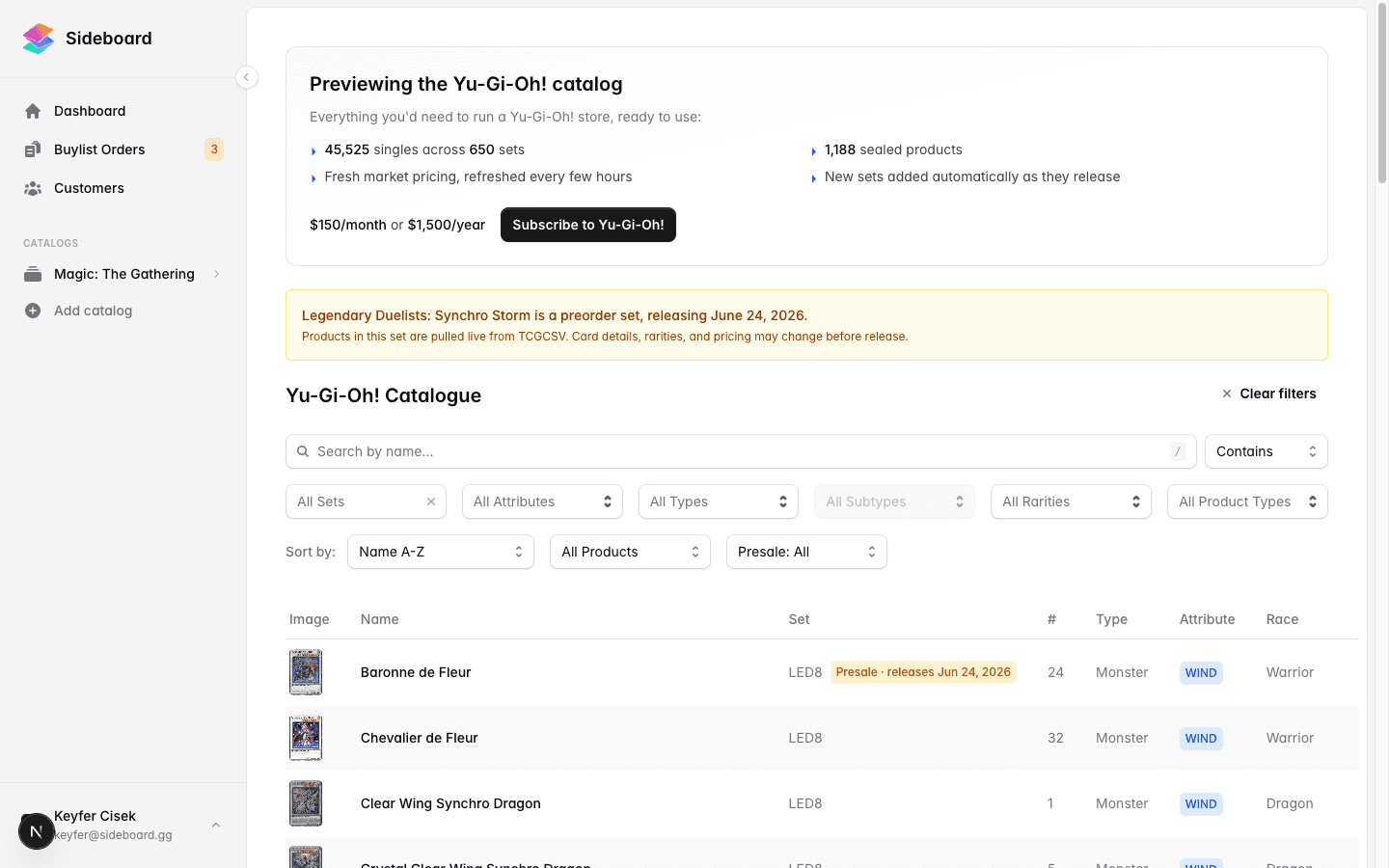The image size is (1389, 868).
Task: Click LED8 in the Chevalier de Fleur row
Action: (805, 738)
